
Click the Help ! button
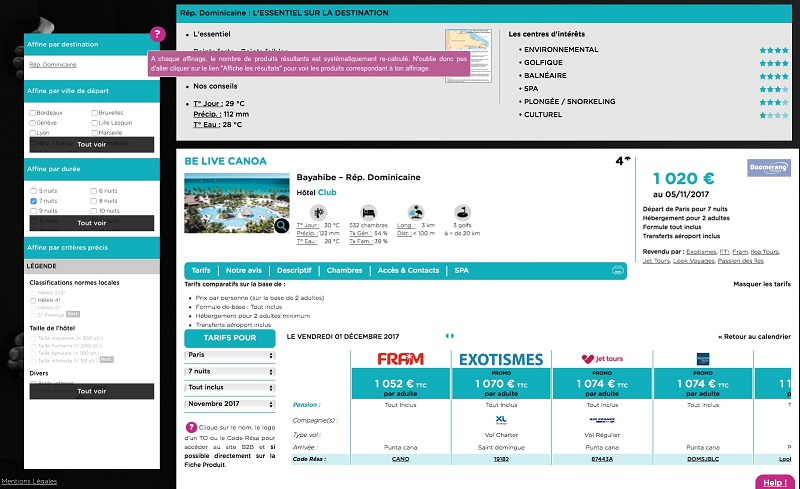[x=774, y=482]
